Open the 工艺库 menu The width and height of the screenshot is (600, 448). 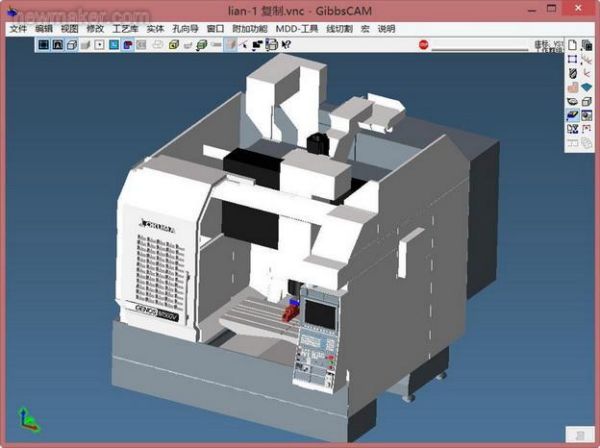pyautogui.click(x=125, y=29)
